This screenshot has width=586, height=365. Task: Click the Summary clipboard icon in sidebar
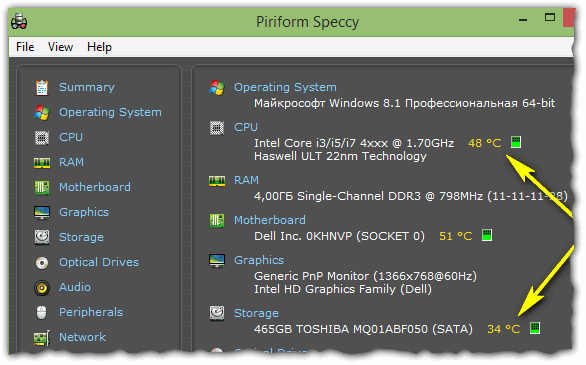coord(42,88)
